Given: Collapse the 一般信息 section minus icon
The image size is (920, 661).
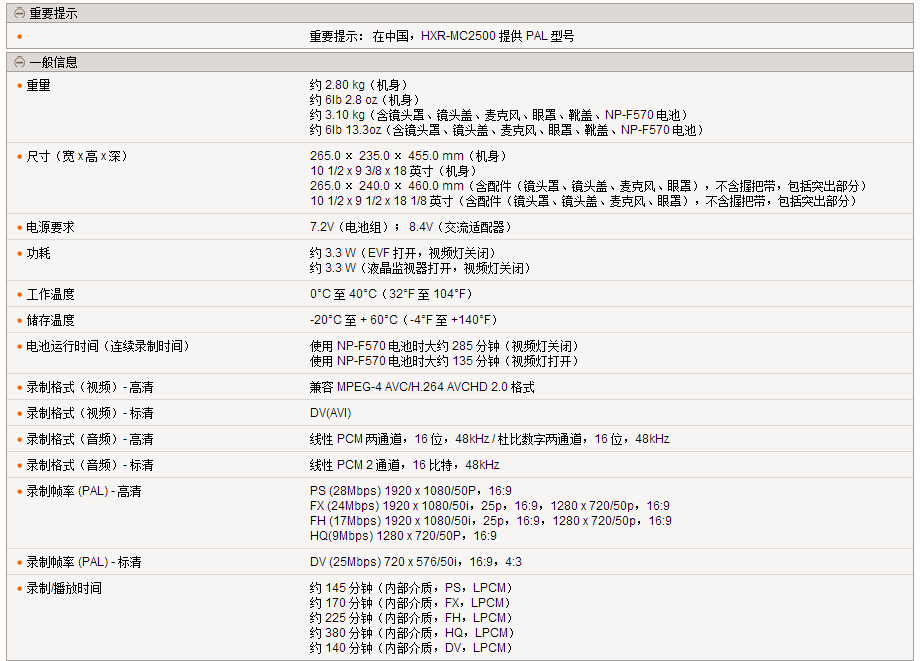Looking at the screenshot, I should point(19,62).
